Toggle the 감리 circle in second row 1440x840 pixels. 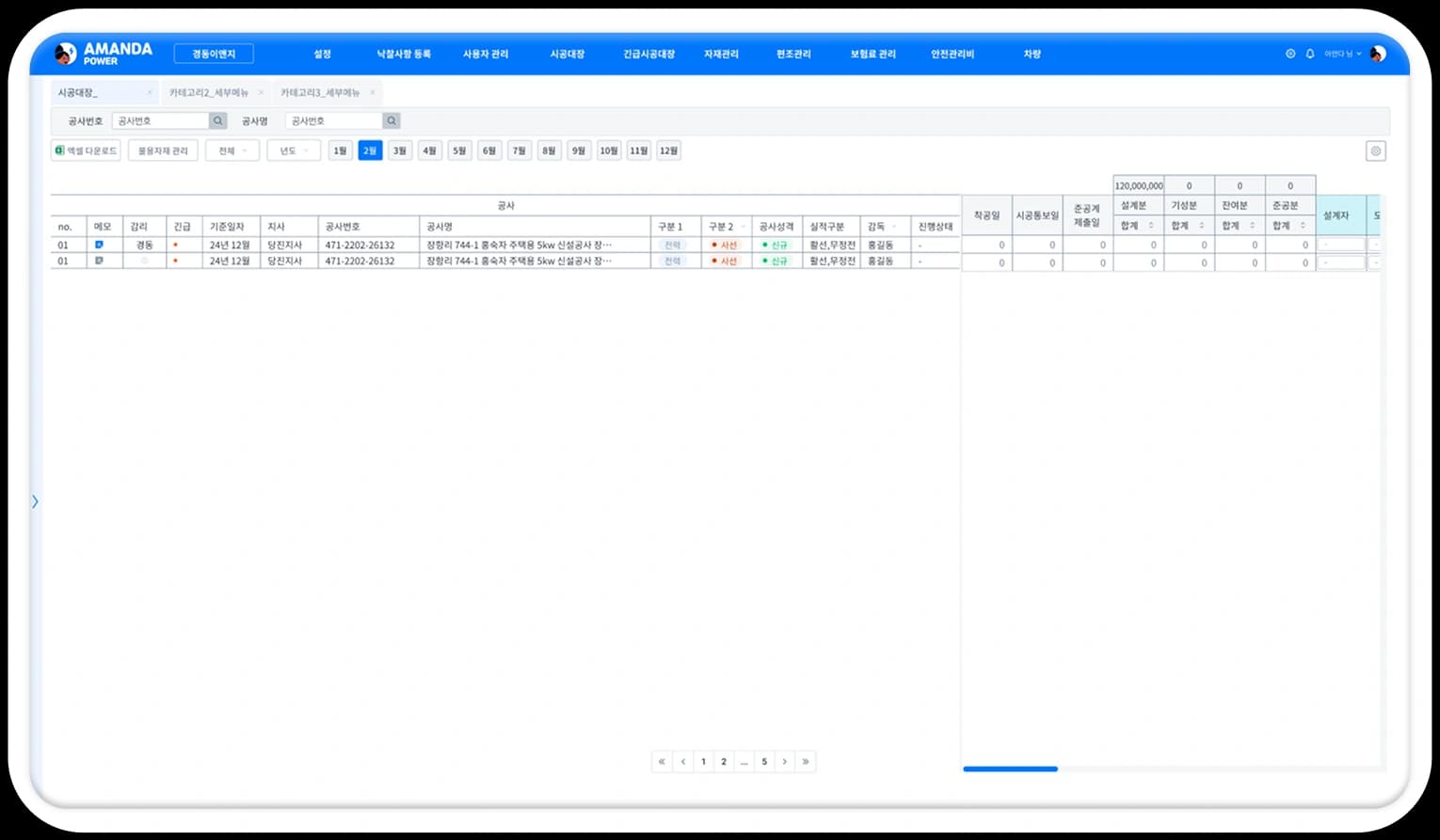click(144, 262)
